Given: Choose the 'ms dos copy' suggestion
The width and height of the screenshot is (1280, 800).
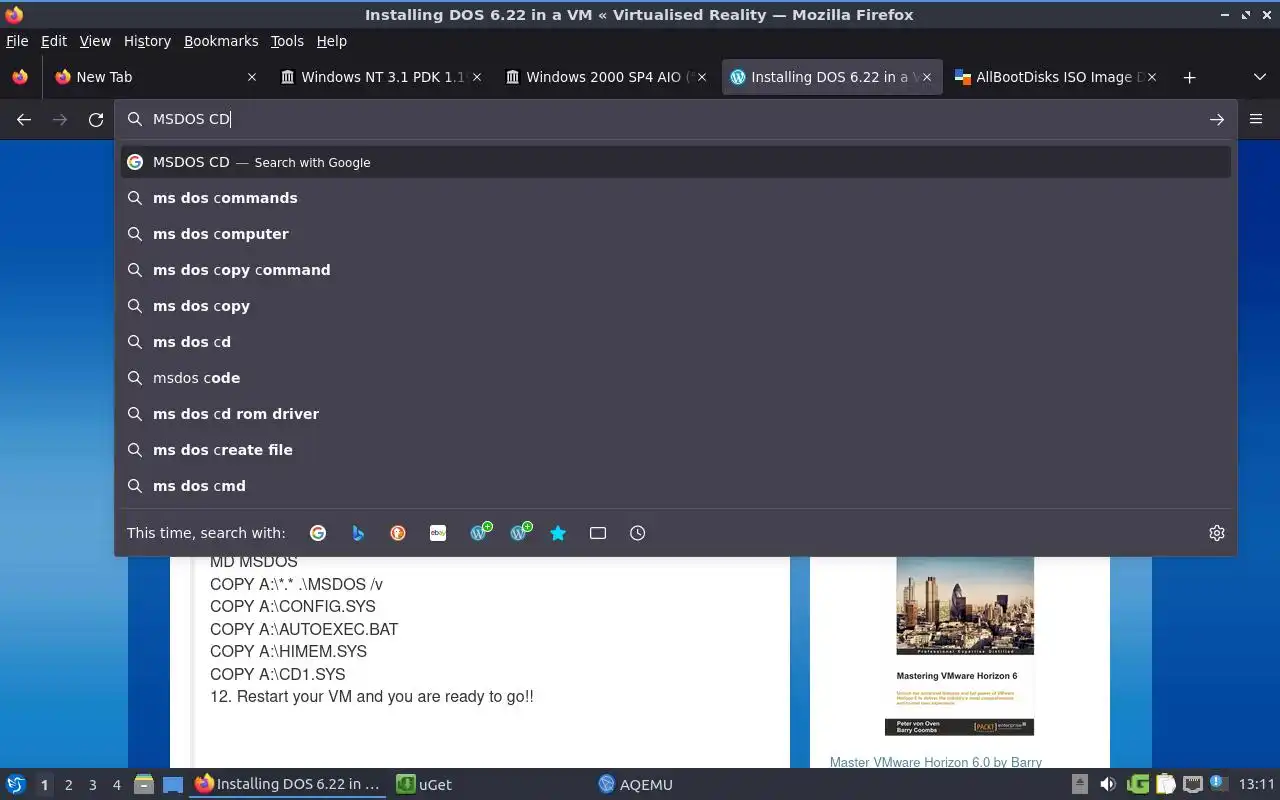Looking at the screenshot, I should pyautogui.click(x=675, y=306).
